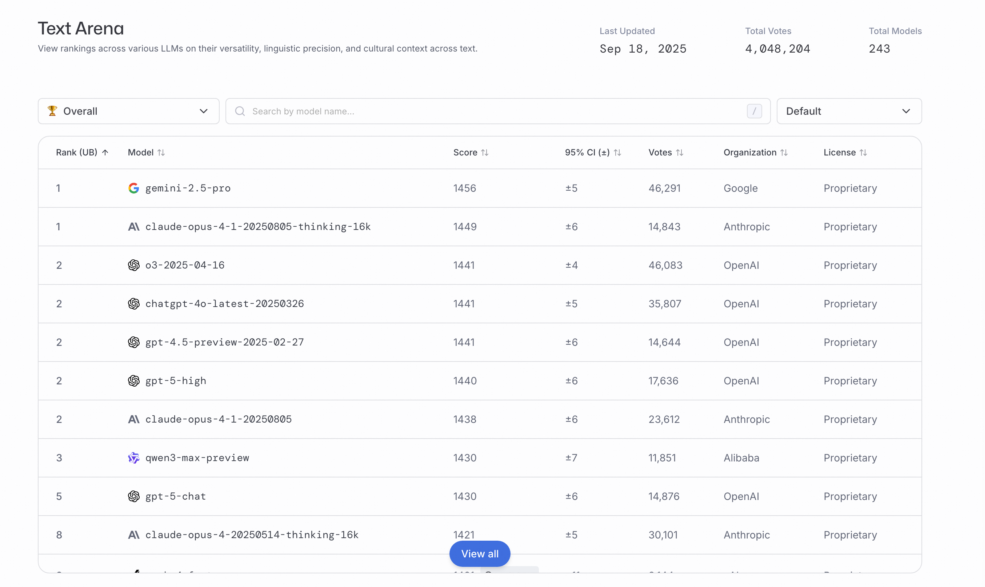Sort by License column arrows

pos(863,153)
